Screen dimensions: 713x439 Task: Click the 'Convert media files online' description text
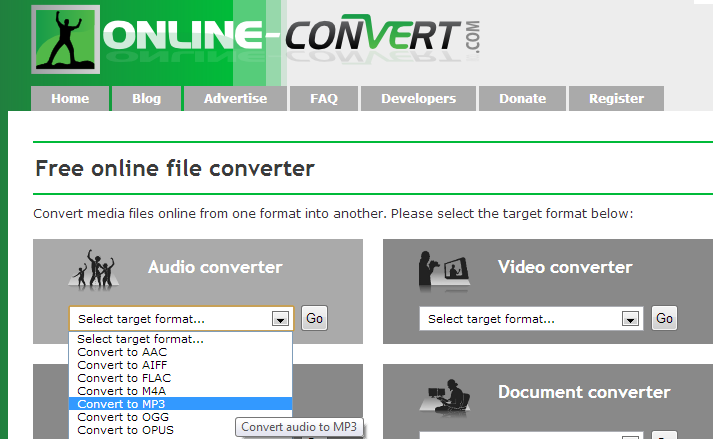click(333, 213)
